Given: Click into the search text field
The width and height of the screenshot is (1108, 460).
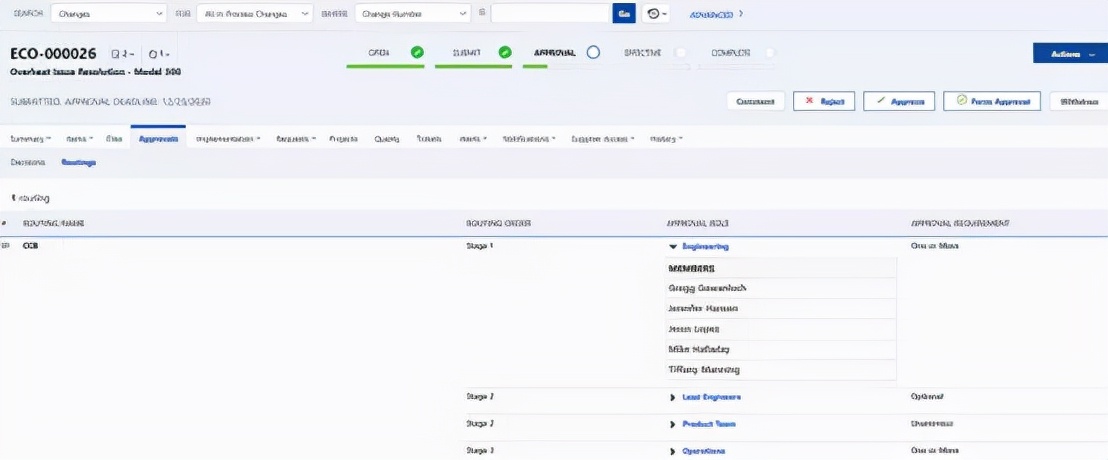Looking at the screenshot, I should tap(550, 14).
